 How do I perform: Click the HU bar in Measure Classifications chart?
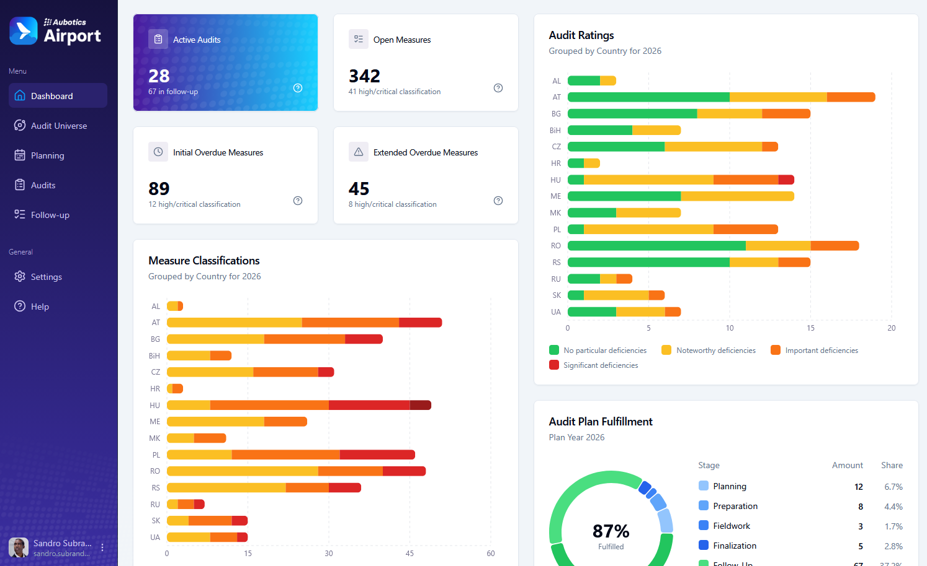(x=299, y=405)
